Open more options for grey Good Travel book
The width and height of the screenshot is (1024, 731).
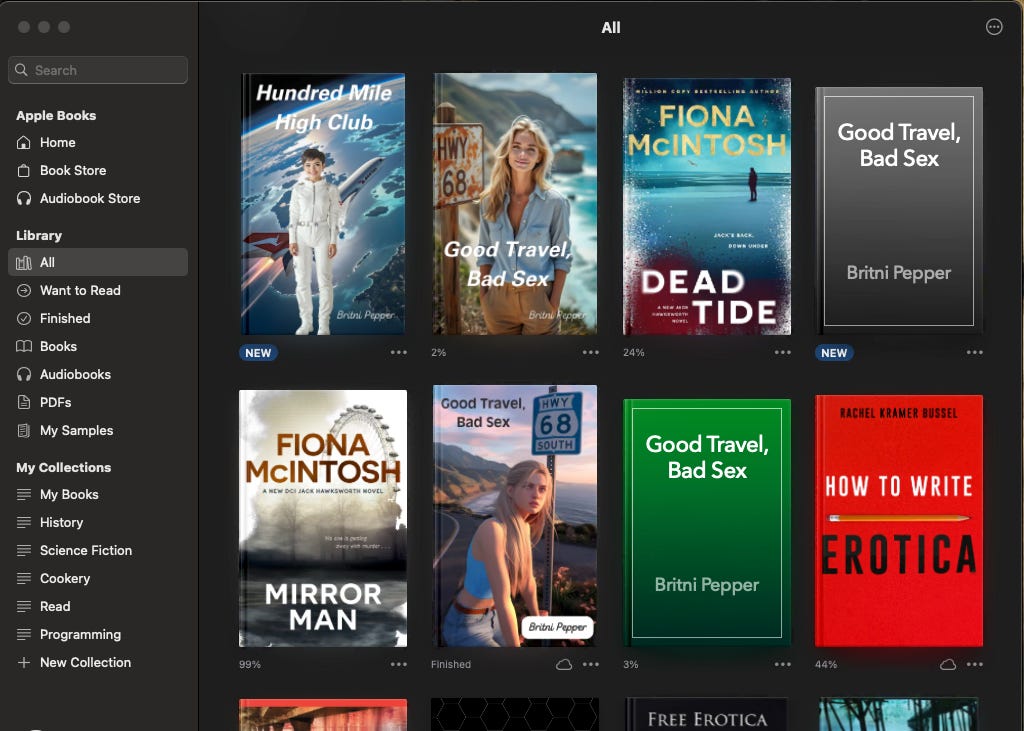[974, 352]
